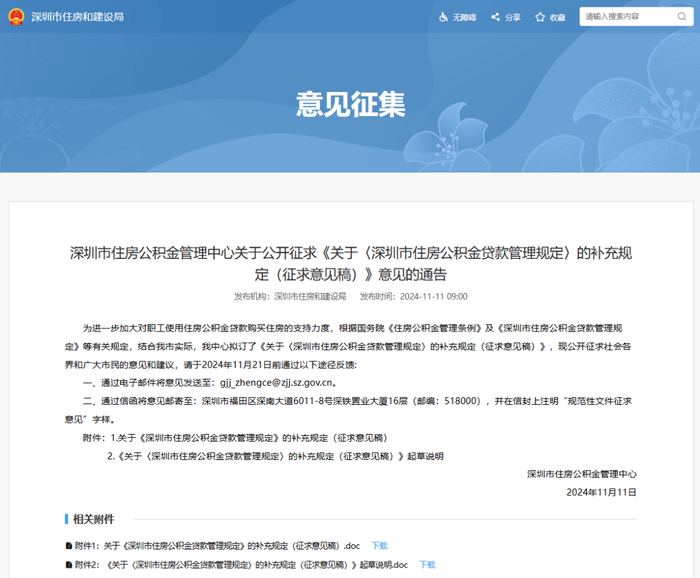Open 附件2 起草说明.doc file name

pos(241,565)
